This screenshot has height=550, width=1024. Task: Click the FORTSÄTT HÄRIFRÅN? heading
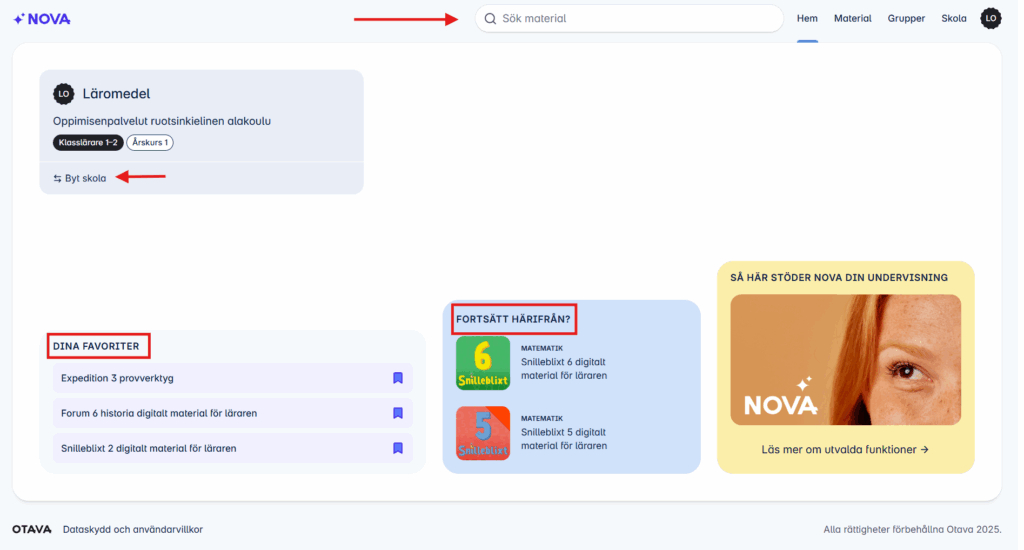point(513,319)
